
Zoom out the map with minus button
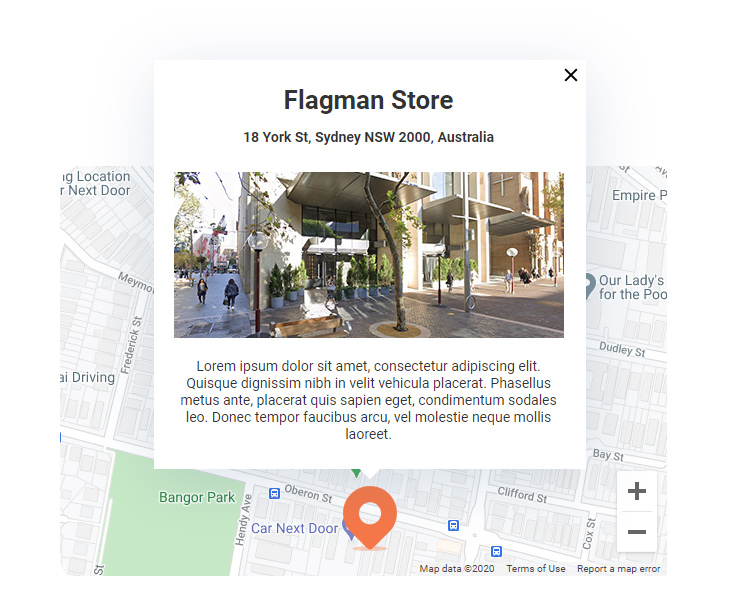coord(637,532)
